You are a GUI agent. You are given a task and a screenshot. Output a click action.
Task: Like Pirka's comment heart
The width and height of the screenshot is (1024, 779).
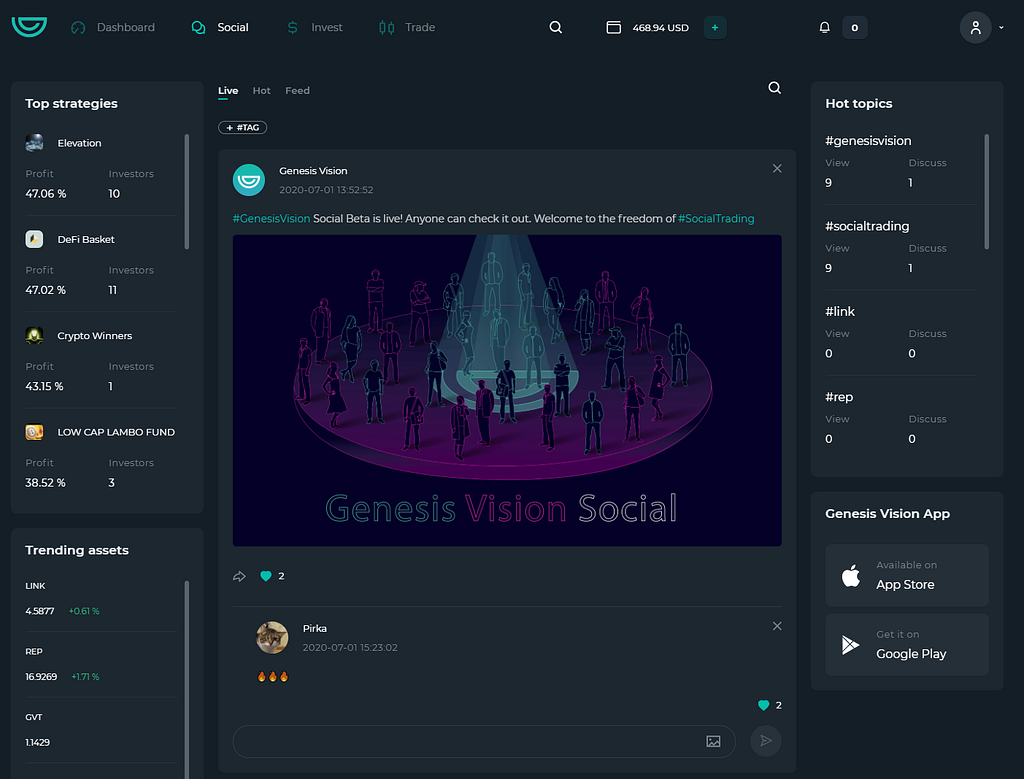763,705
